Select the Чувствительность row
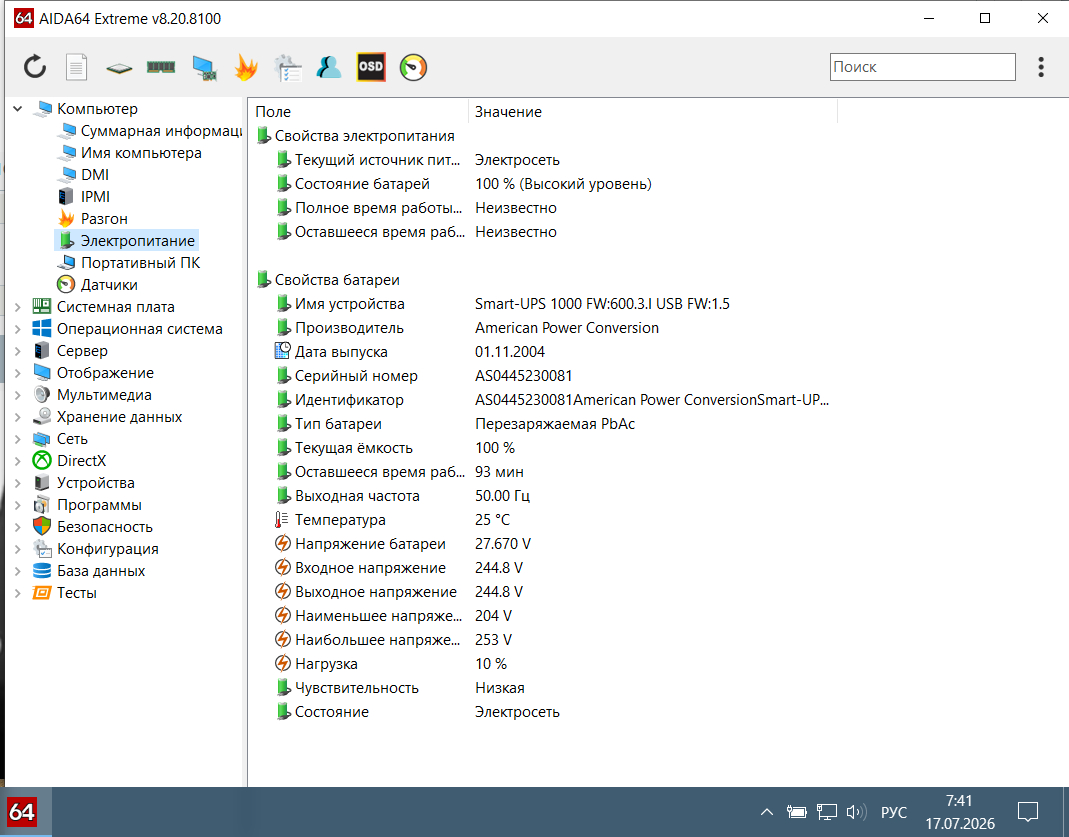1069x837 pixels. tap(400, 688)
